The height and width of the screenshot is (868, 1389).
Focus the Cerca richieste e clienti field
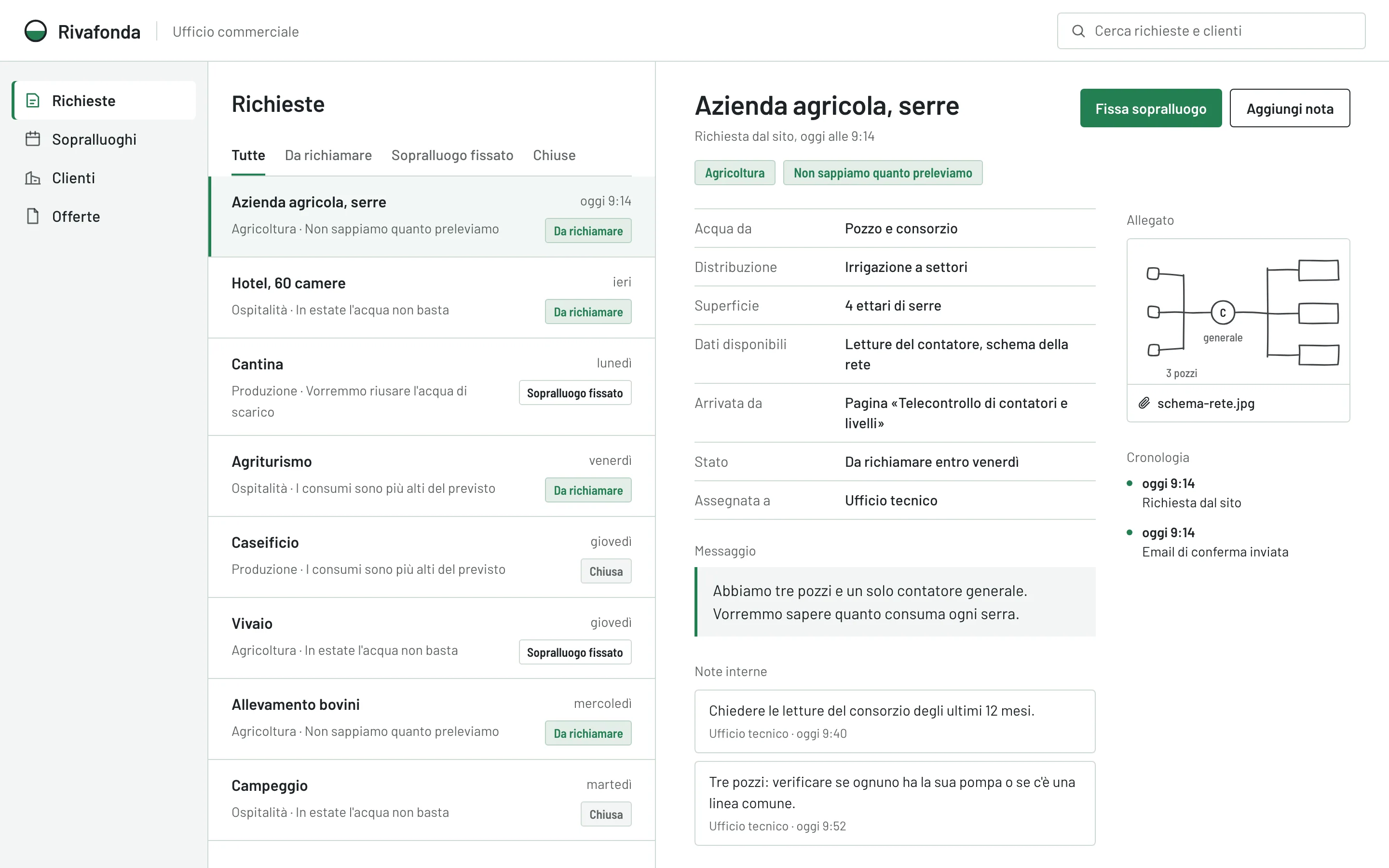coord(1211,31)
